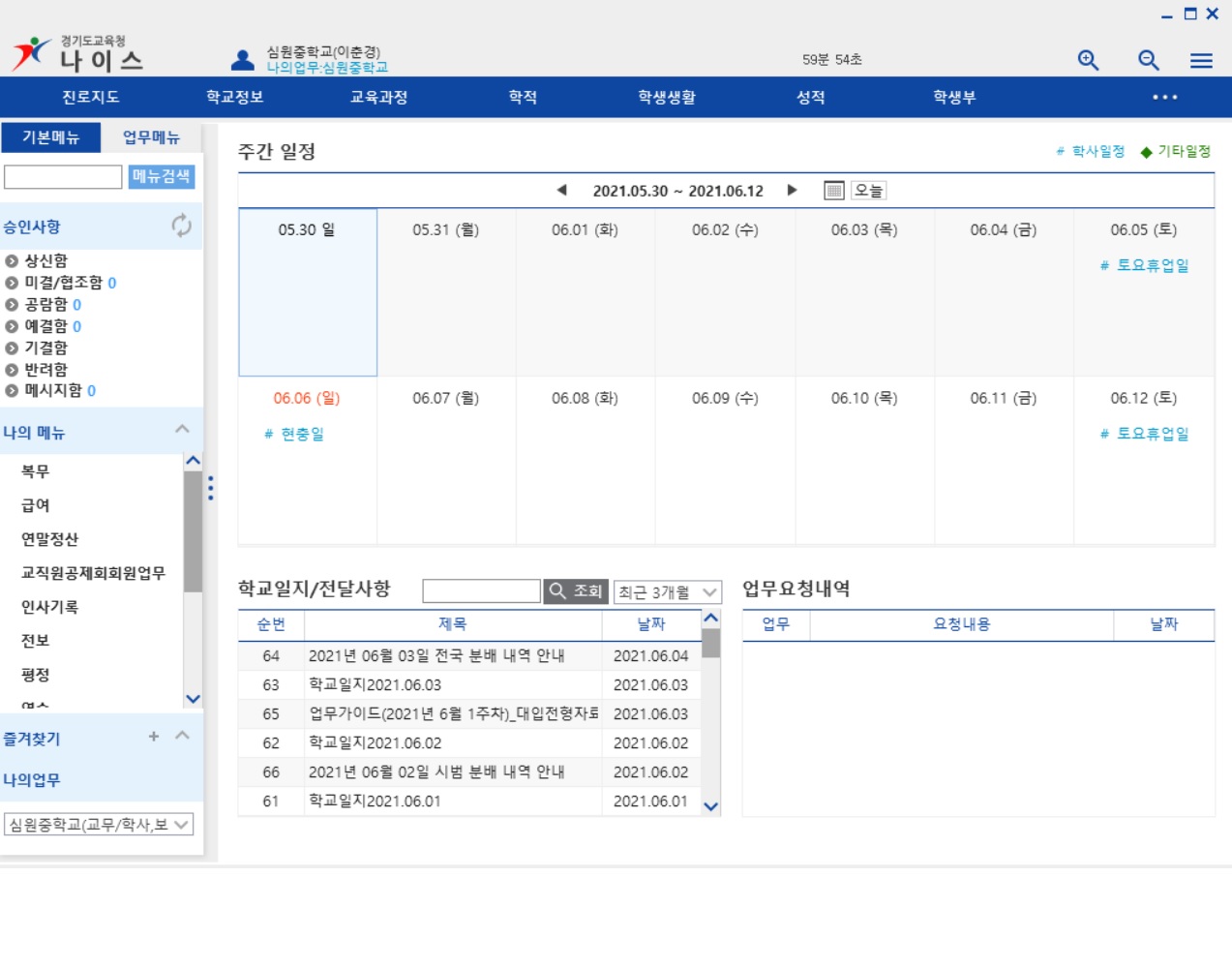Open the calendar date picker icon
The height and width of the screenshot is (968, 1232).
833,191
